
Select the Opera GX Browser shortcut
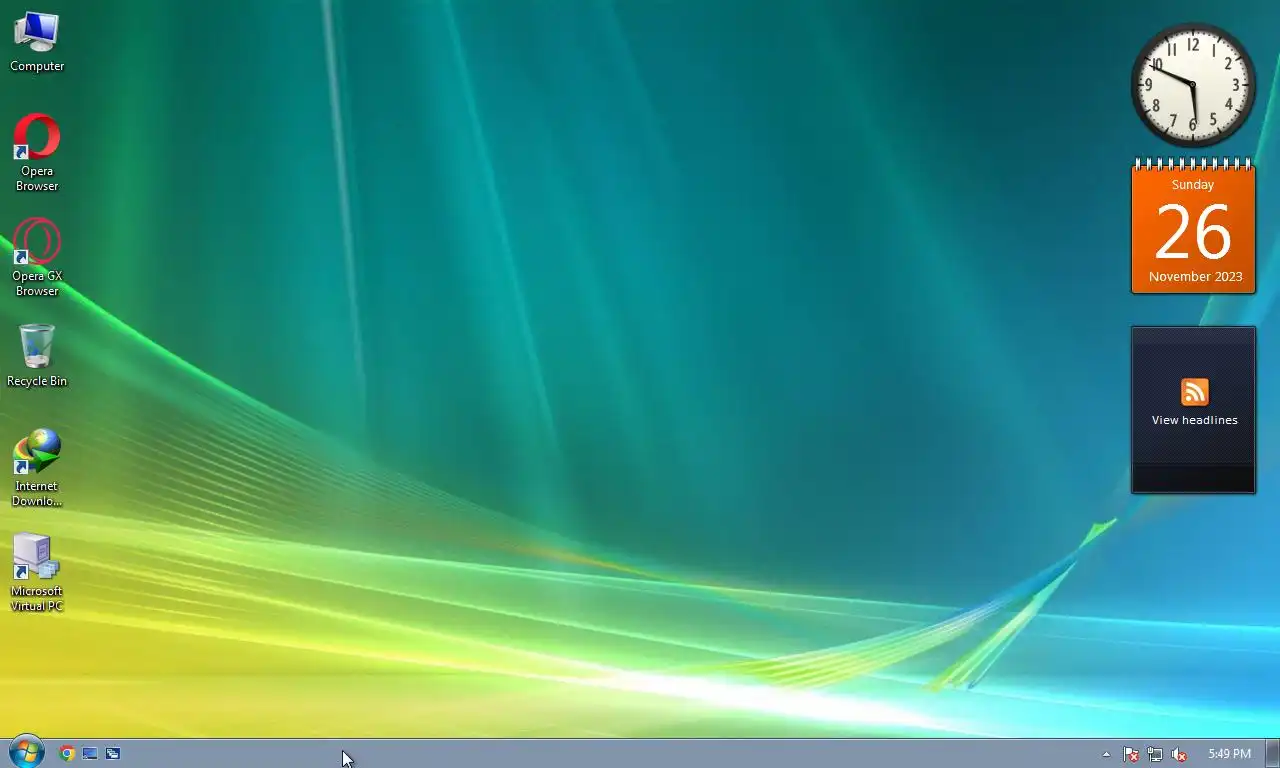click(37, 257)
